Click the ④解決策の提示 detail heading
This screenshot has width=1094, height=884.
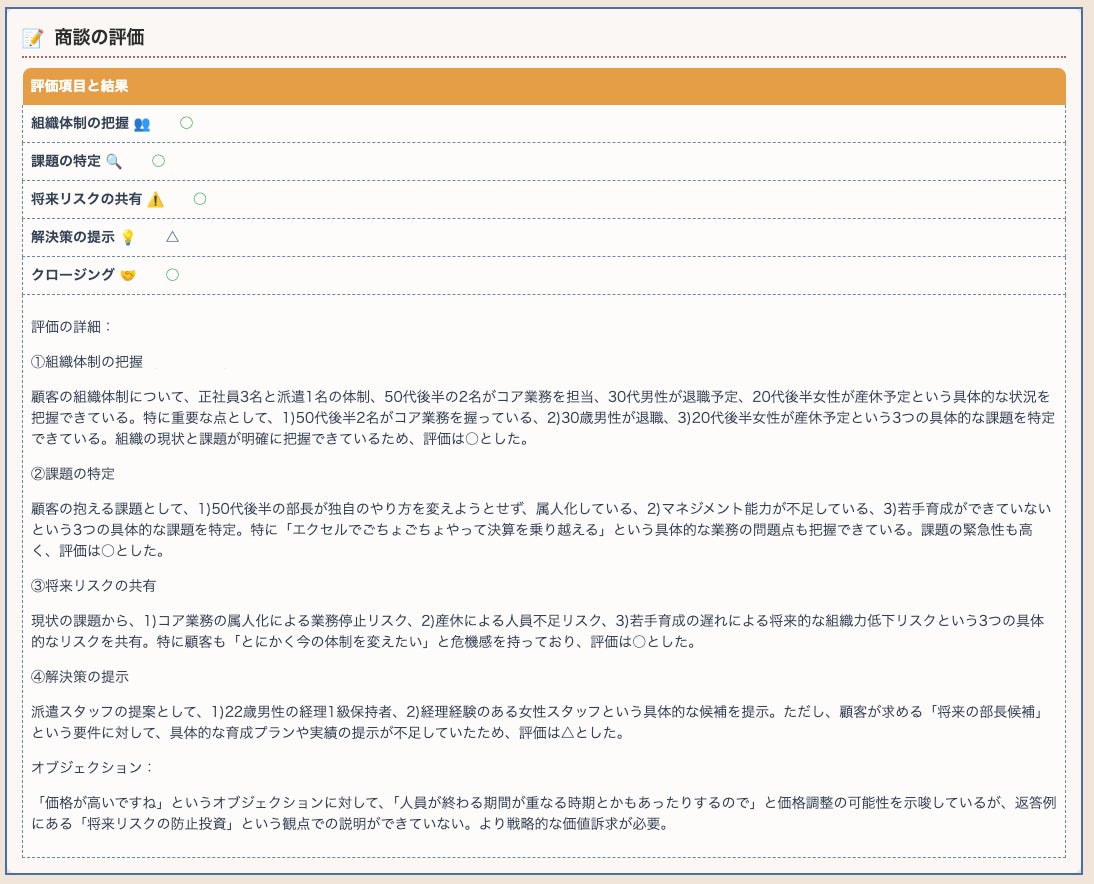80,677
